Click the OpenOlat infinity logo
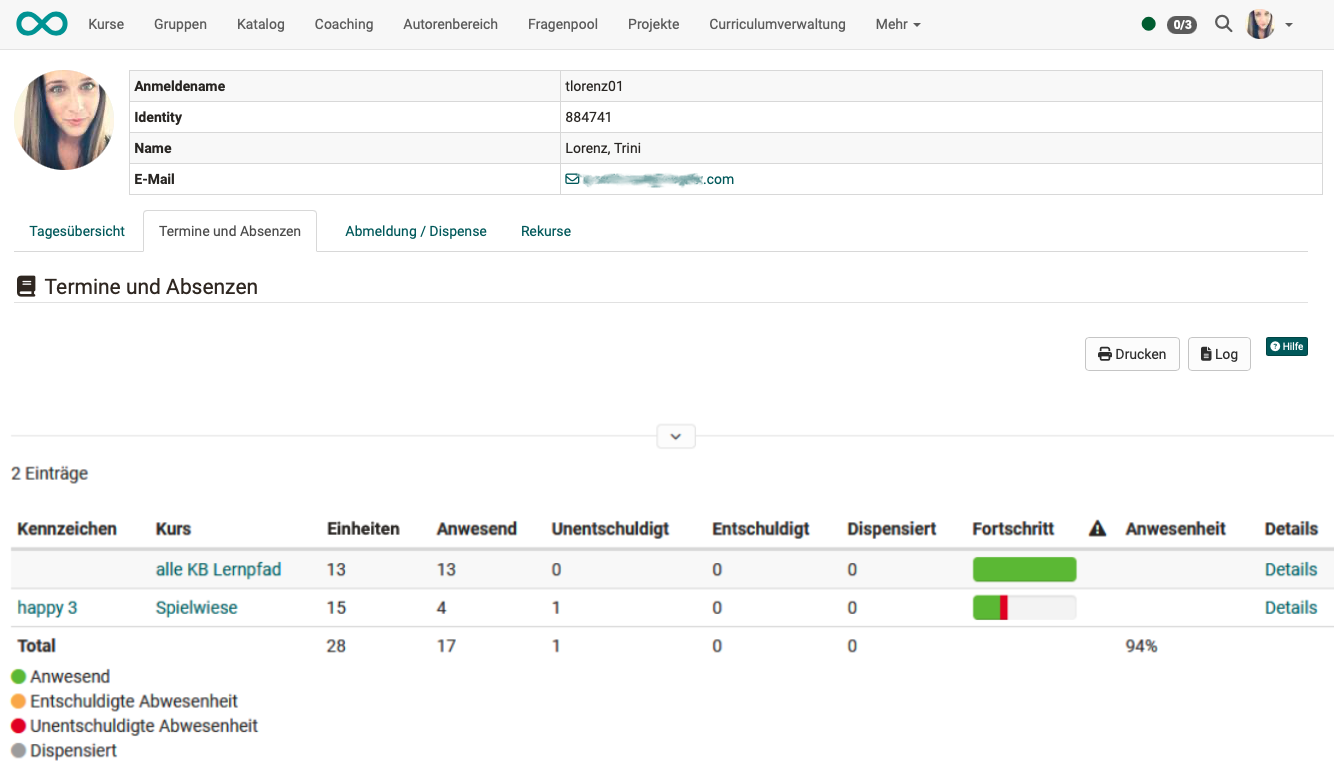 (42, 24)
